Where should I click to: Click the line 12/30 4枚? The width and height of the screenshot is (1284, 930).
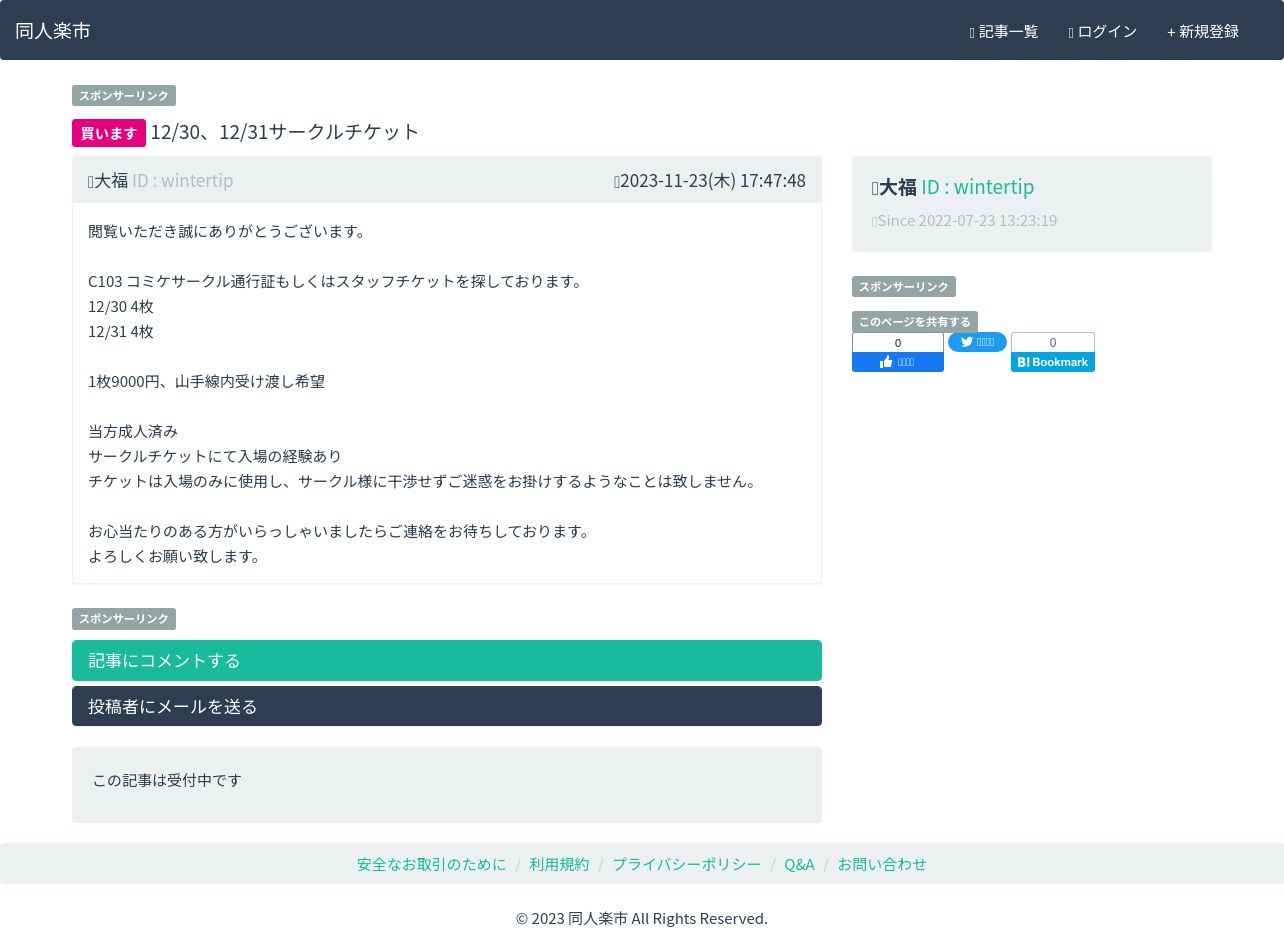pos(121,306)
